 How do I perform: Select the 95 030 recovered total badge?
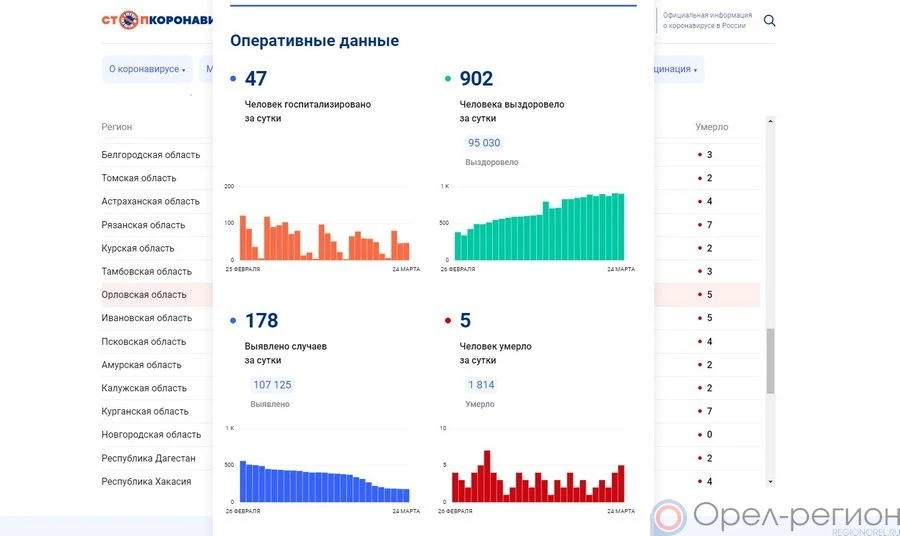[x=483, y=143]
